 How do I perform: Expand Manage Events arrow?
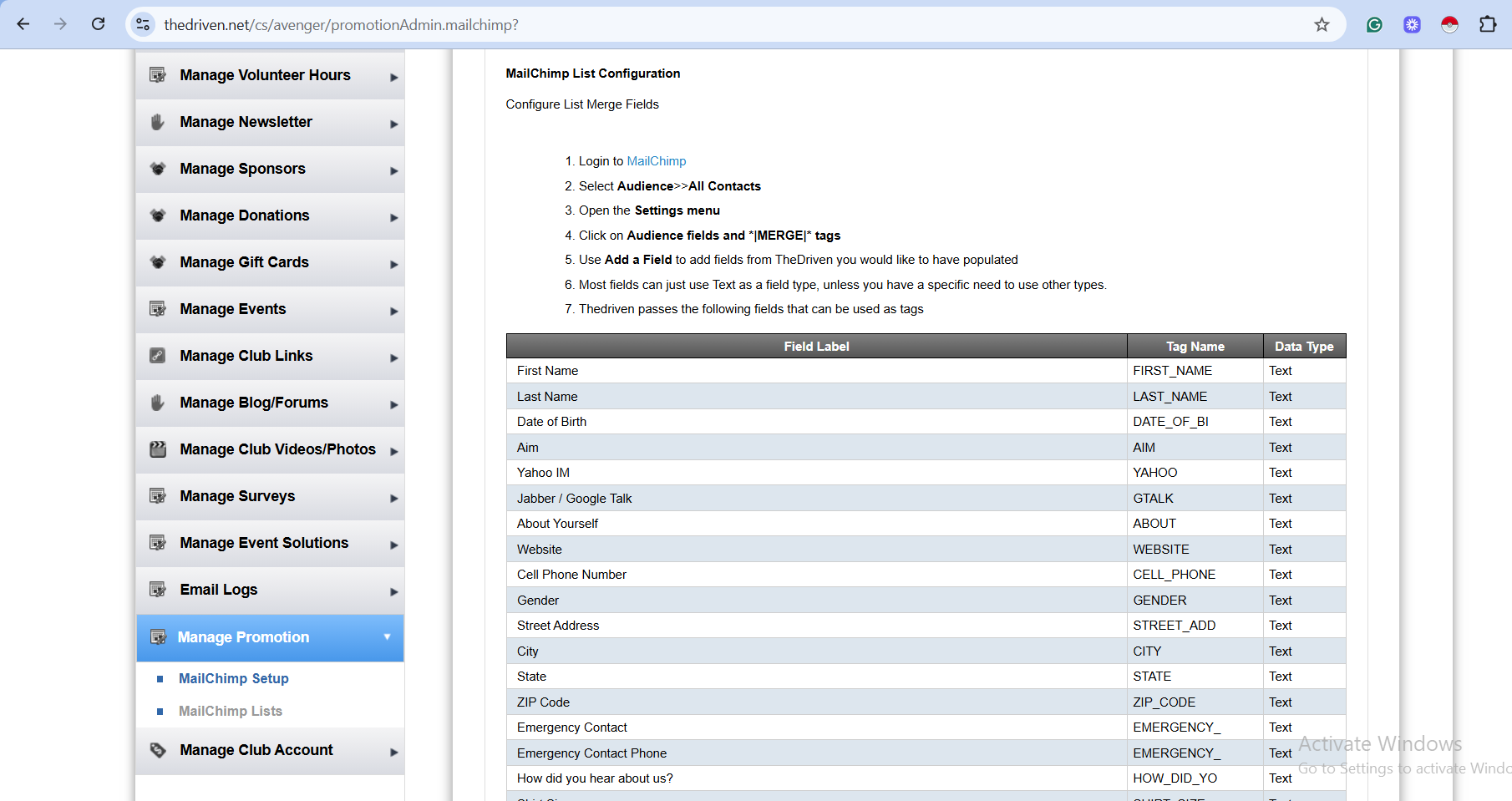pyautogui.click(x=394, y=312)
